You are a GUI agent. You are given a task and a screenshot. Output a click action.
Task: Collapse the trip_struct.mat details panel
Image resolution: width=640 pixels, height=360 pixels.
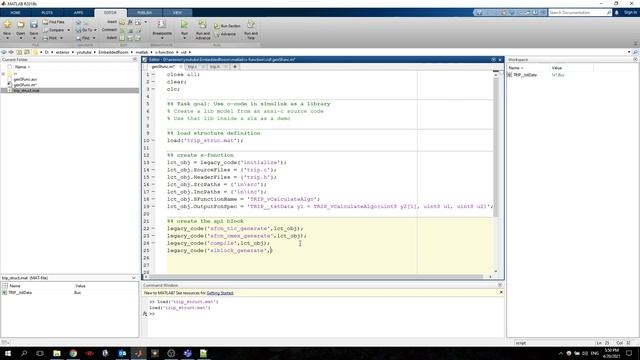point(133,278)
